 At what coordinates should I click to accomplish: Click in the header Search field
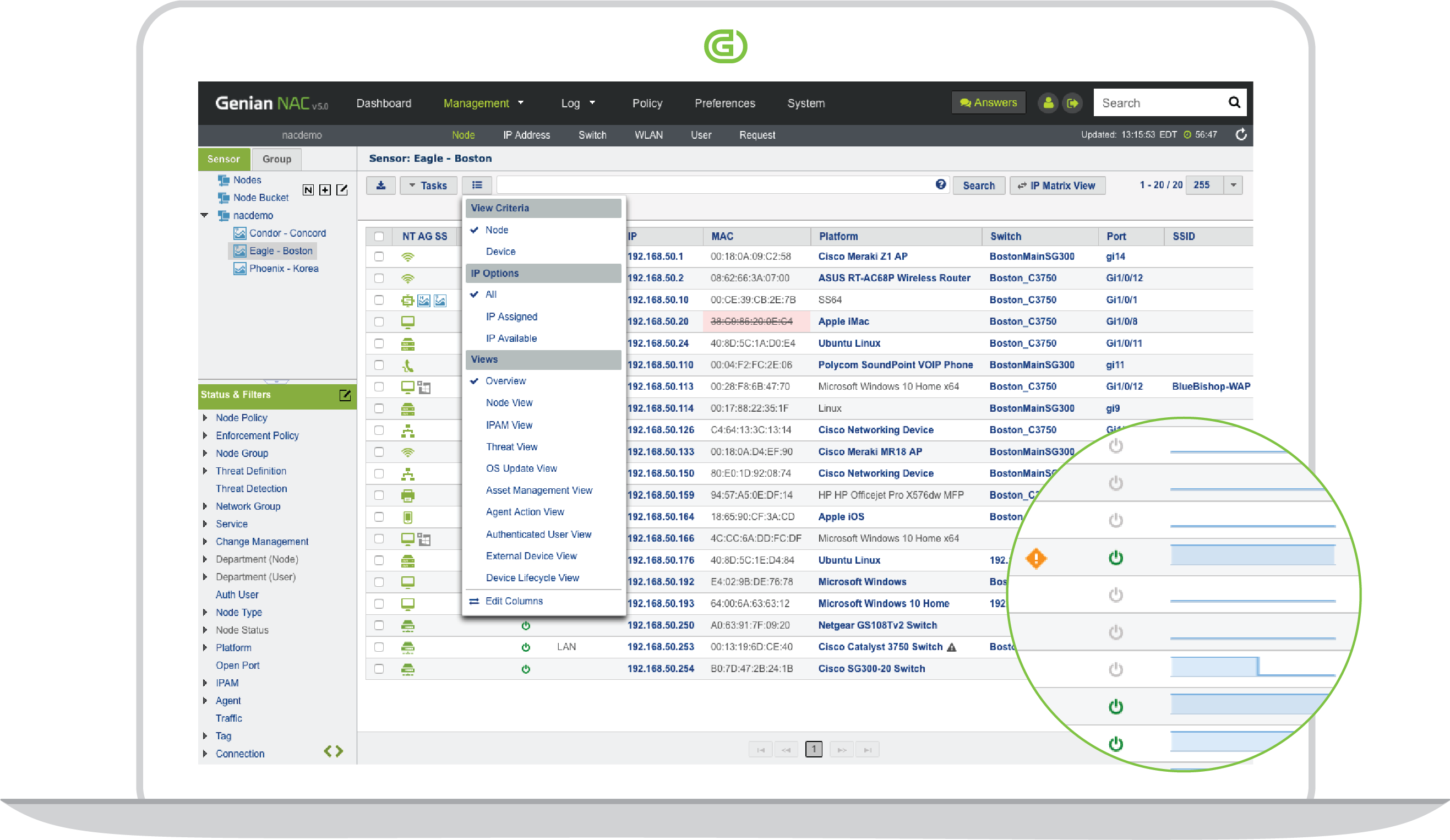[1159, 103]
